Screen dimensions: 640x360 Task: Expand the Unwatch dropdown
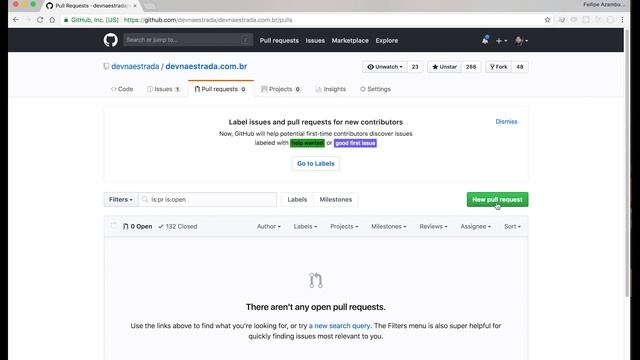point(384,67)
